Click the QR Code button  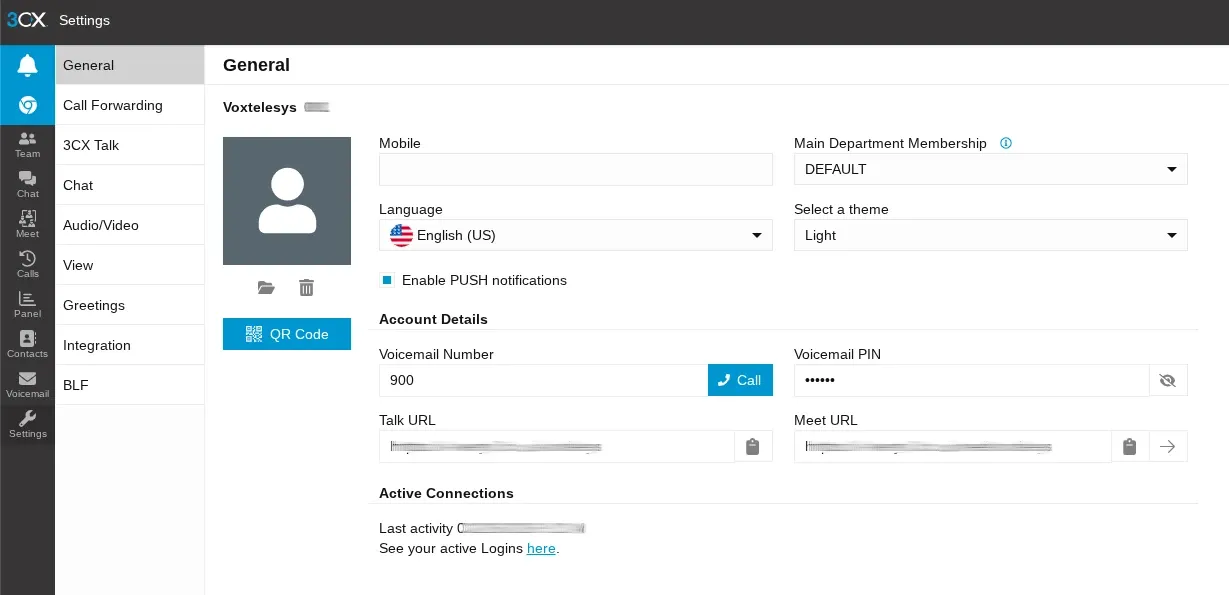(x=287, y=334)
